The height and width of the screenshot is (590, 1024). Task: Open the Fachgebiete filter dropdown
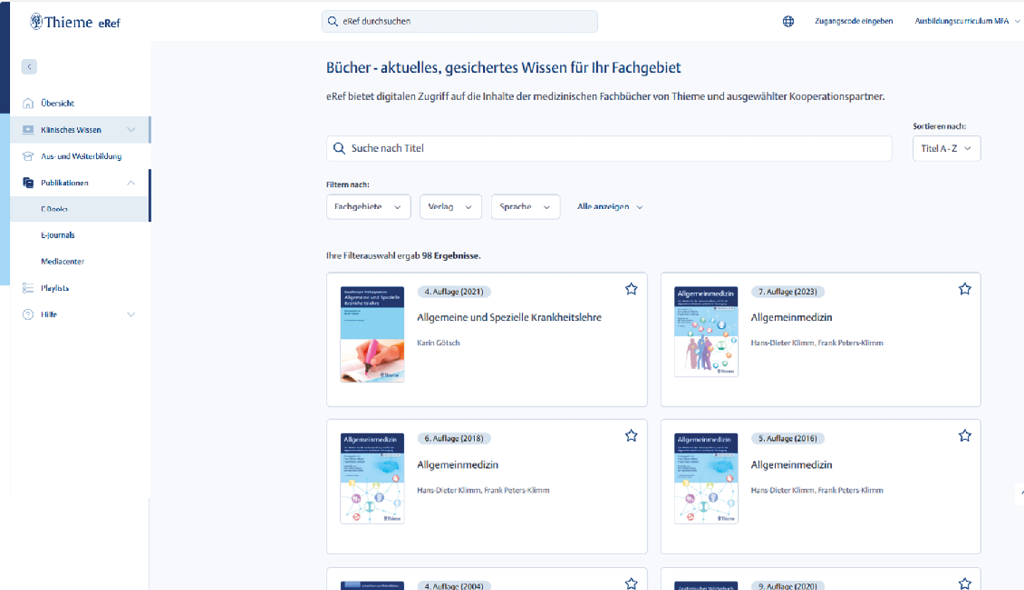click(368, 207)
